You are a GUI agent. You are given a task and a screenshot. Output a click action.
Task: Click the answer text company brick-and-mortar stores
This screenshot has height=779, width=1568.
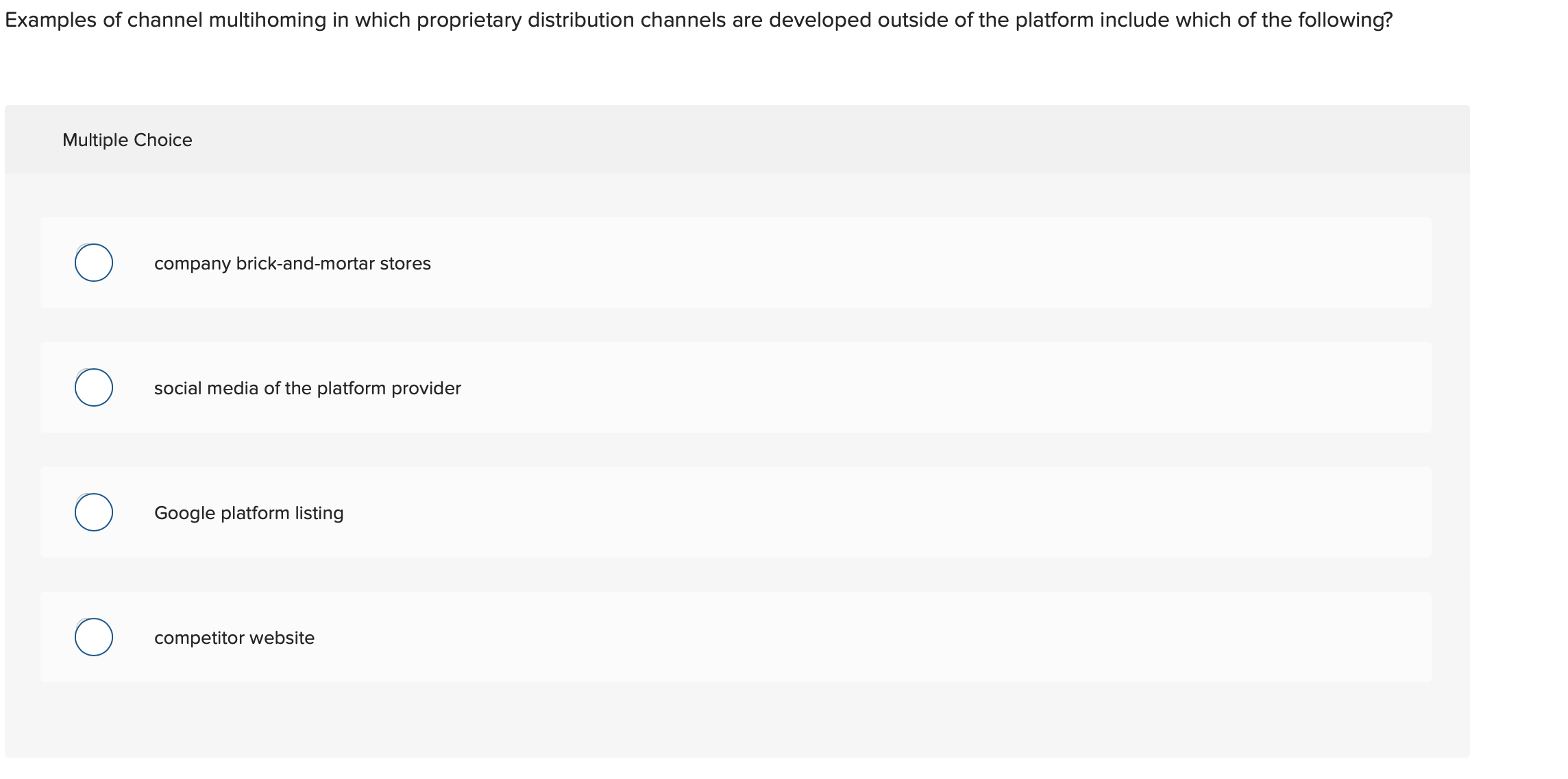click(293, 263)
